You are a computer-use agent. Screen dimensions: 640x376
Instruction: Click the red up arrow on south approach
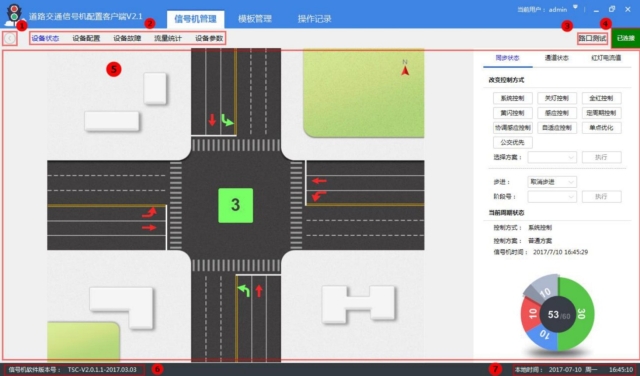point(259,291)
